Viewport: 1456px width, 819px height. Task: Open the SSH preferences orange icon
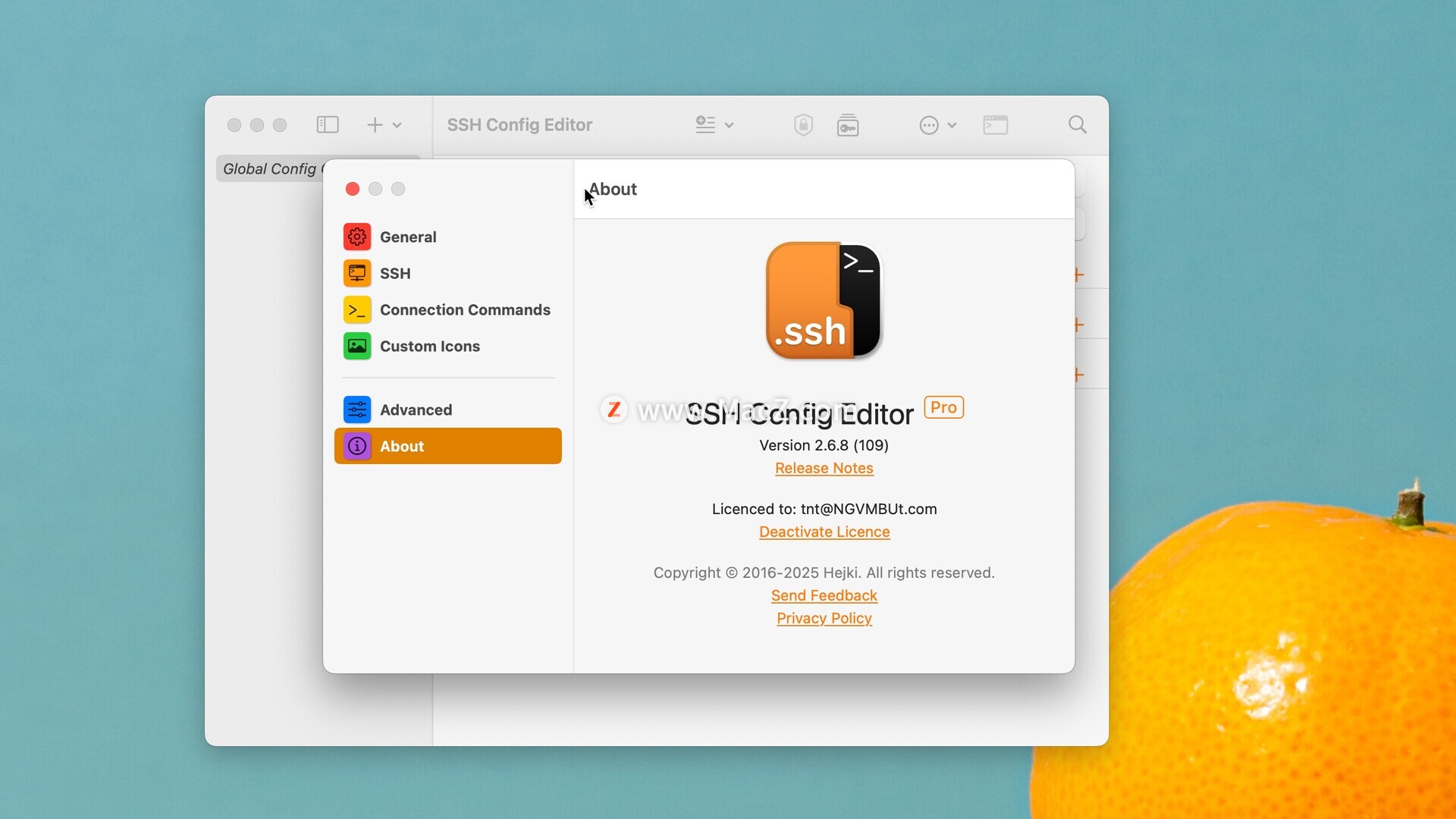(x=357, y=273)
